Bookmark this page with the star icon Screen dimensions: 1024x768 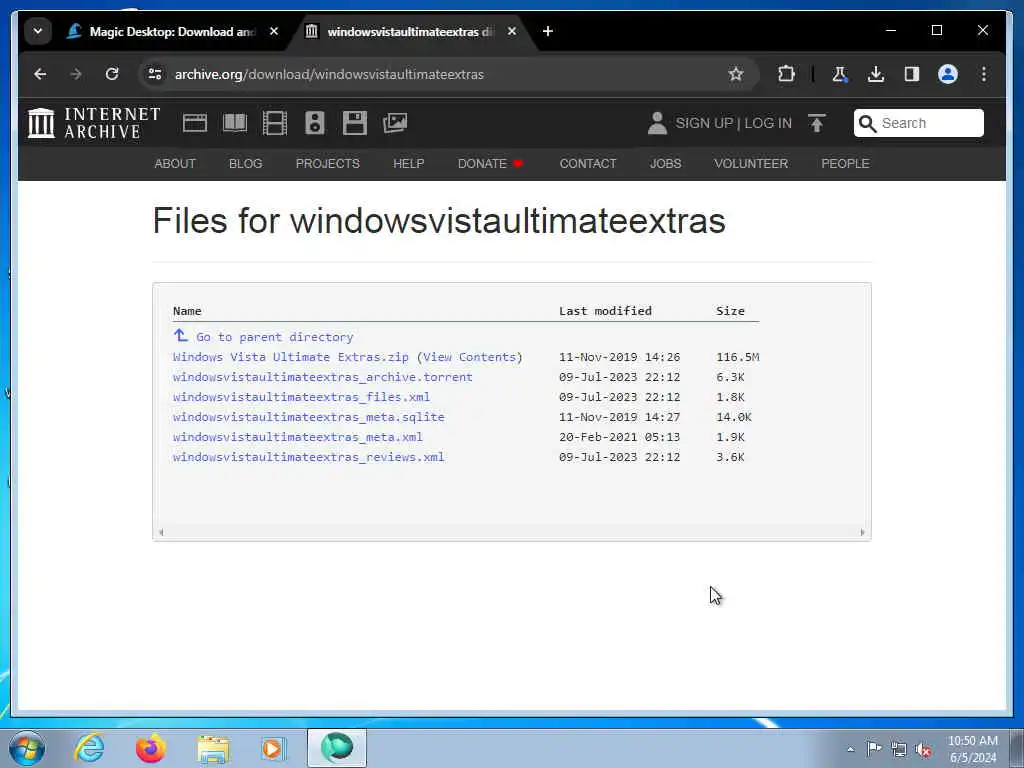pos(736,74)
